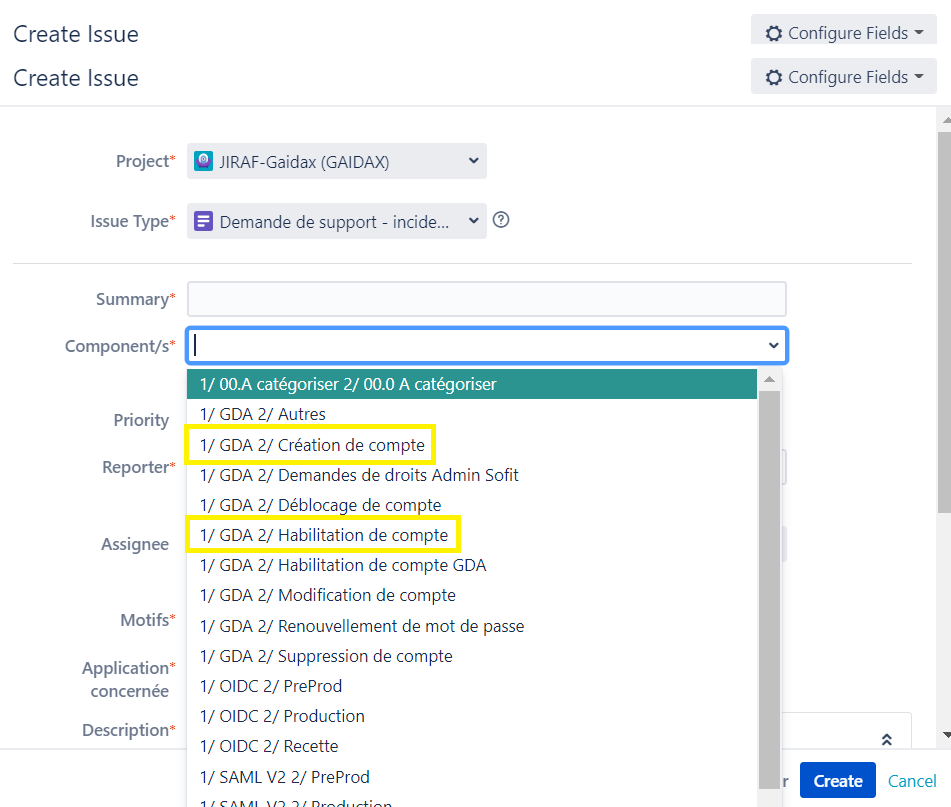Click the component list scrollbar thumb
Image resolution: width=951 pixels, height=807 pixels.
[x=769, y=590]
